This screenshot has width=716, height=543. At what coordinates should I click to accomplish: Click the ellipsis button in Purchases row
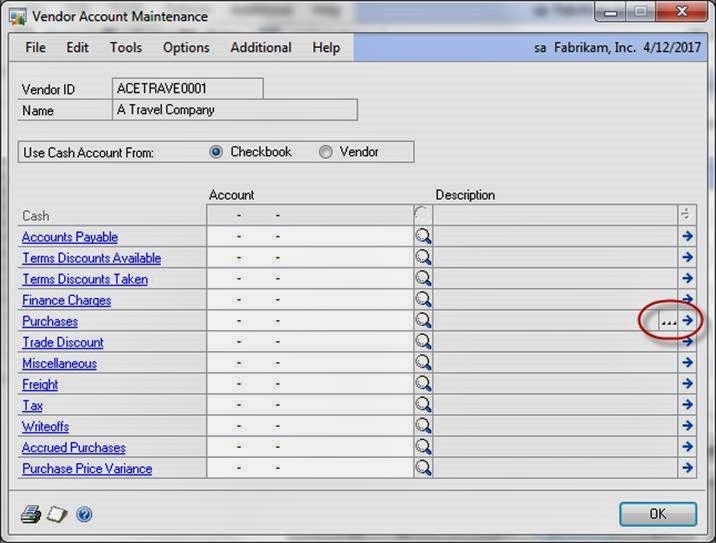coord(669,321)
